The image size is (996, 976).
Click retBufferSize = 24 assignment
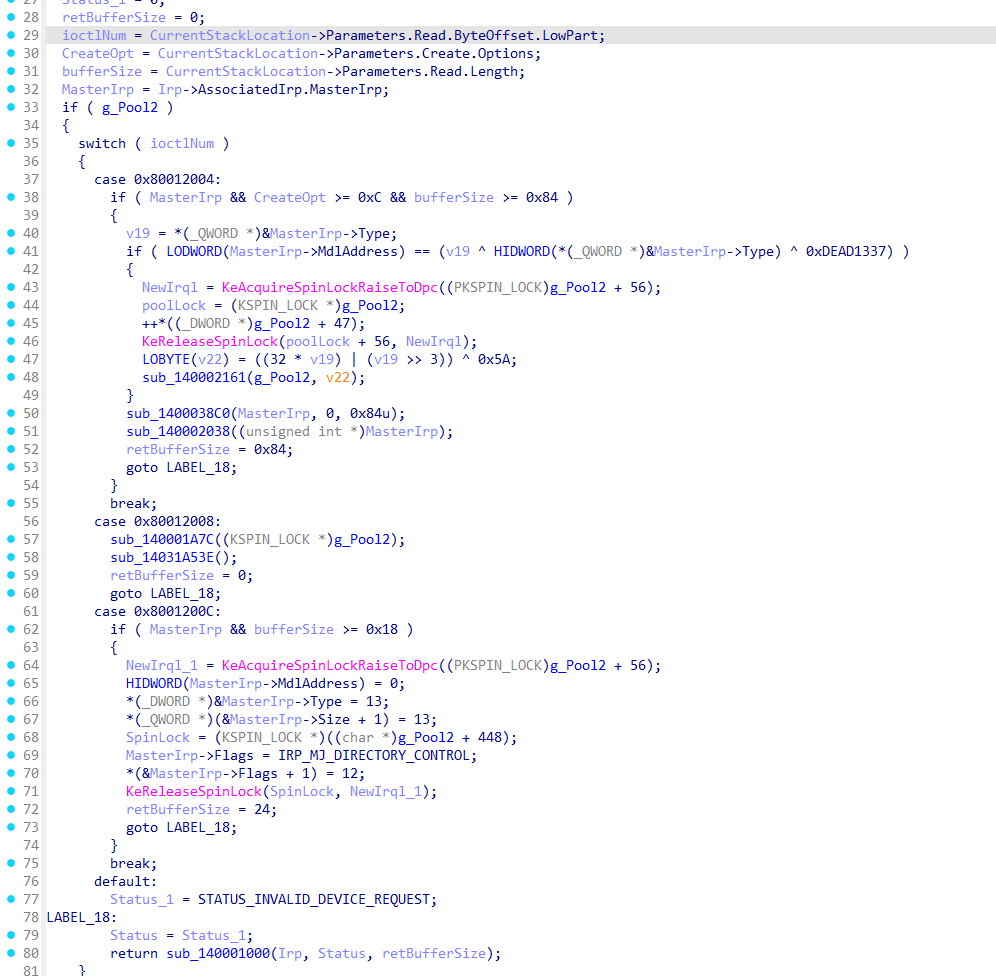[x=201, y=810]
